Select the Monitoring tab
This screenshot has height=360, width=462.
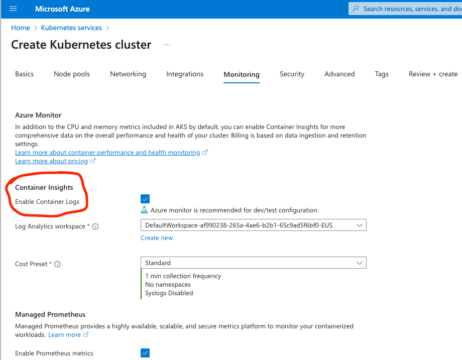tap(241, 74)
